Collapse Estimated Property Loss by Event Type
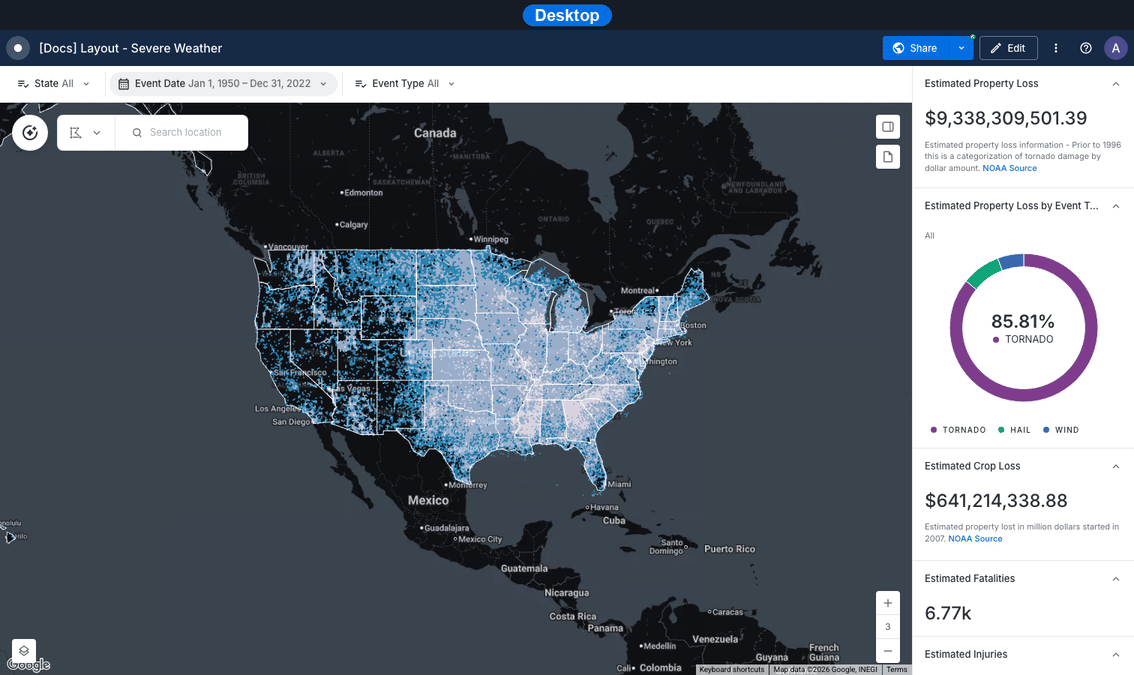The height and width of the screenshot is (675, 1134). (x=1115, y=206)
